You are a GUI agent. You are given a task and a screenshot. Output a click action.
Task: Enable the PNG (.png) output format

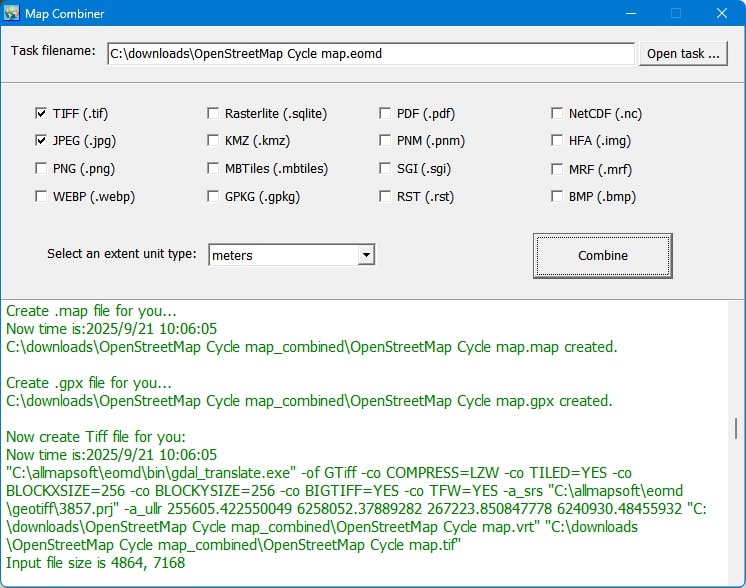[41, 169]
